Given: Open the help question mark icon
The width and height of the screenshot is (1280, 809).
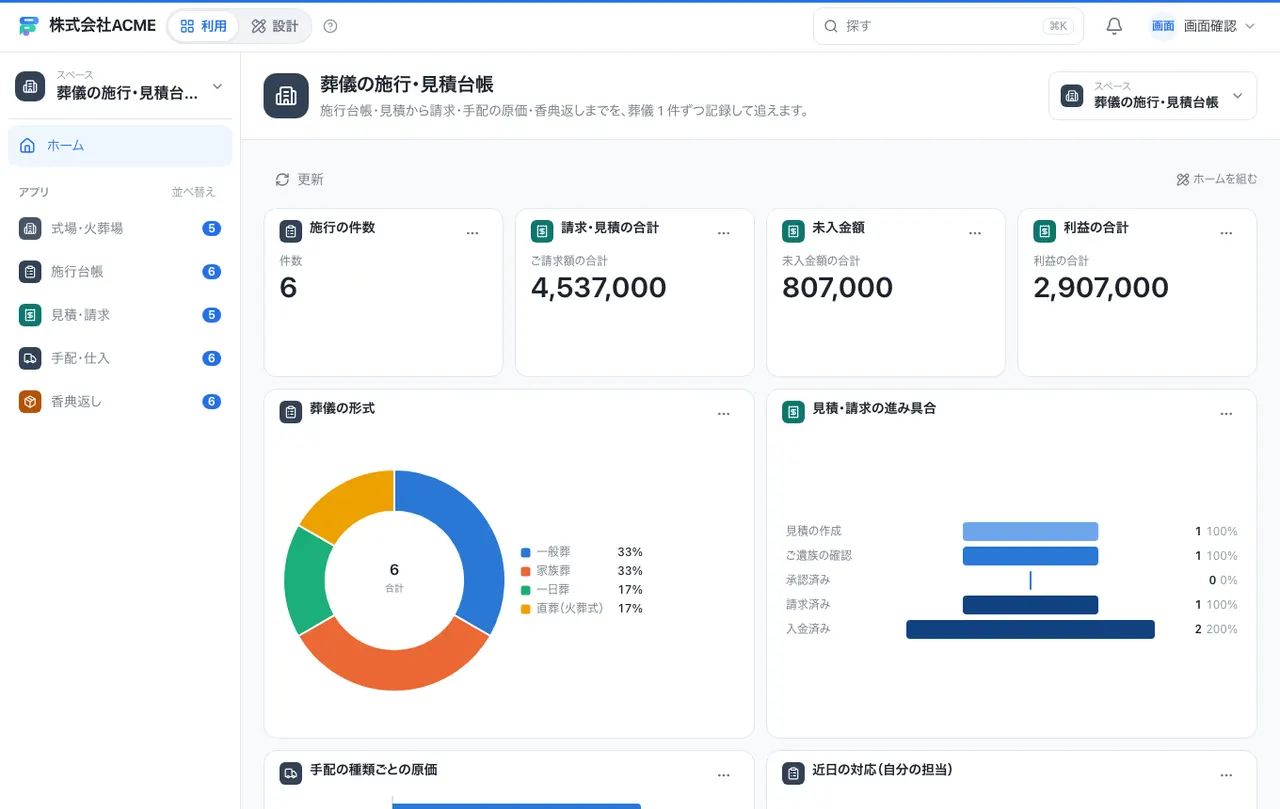Looking at the screenshot, I should (x=331, y=26).
